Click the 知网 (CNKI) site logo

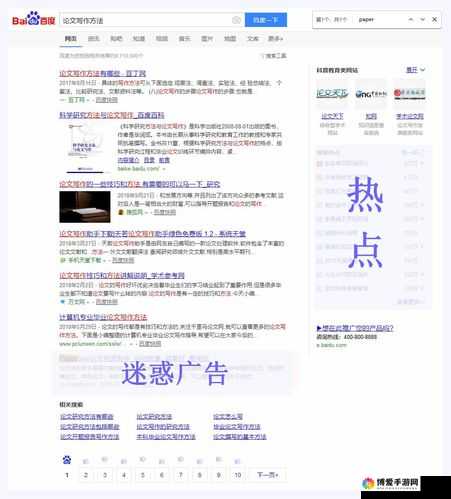point(371,93)
